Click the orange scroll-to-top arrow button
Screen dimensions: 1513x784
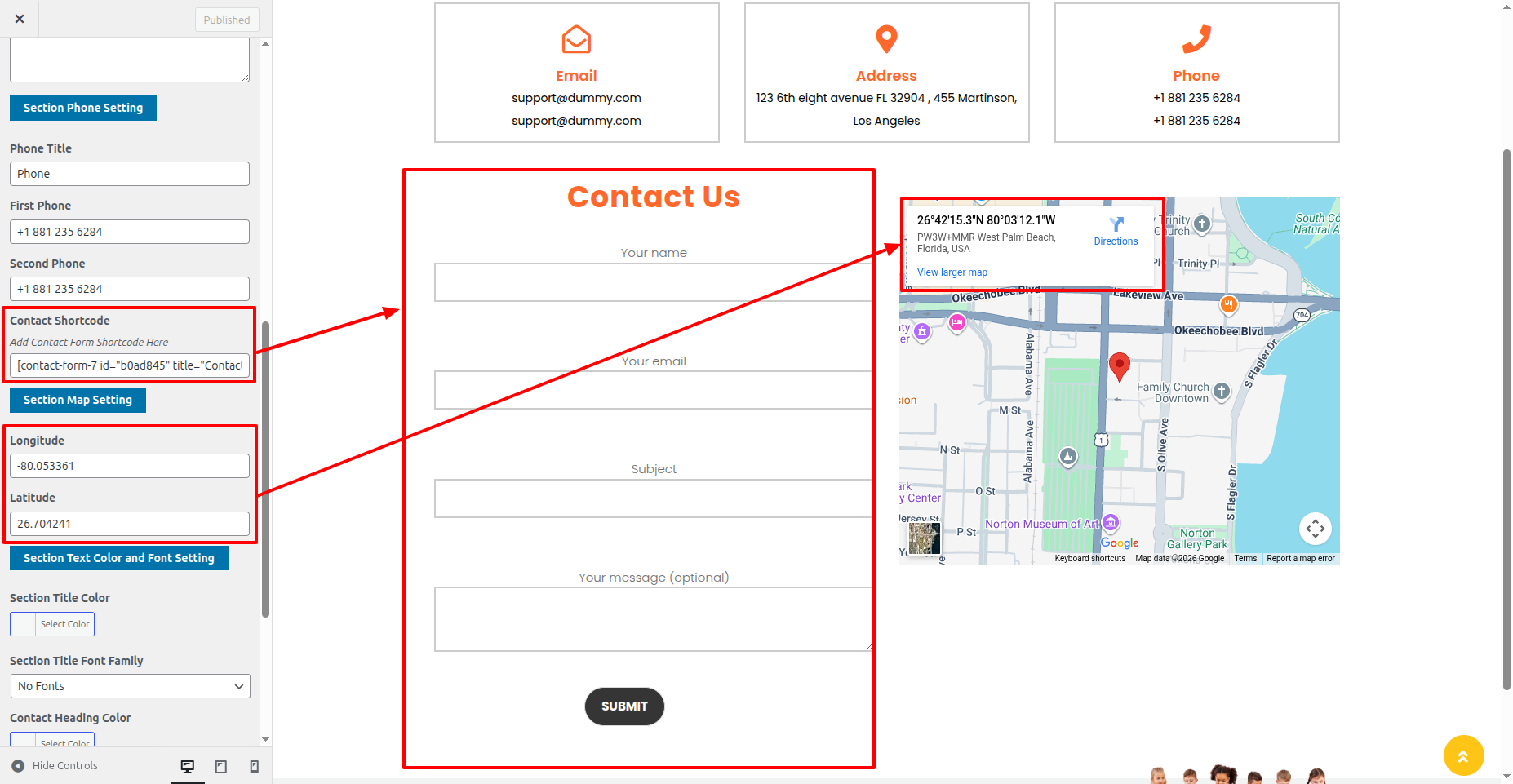[1463, 755]
